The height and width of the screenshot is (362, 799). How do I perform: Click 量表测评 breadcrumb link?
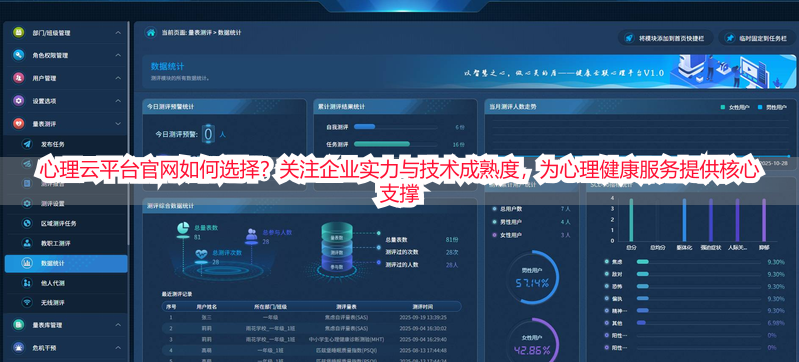[x=200, y=32]
